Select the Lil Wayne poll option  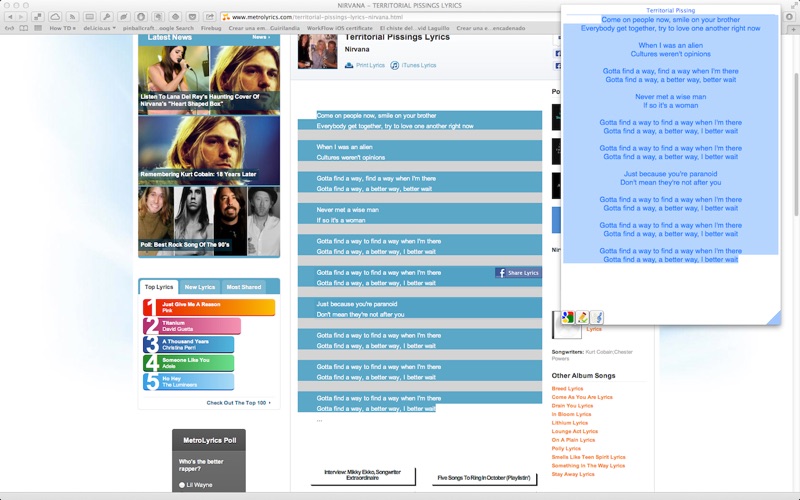point(182,485)
